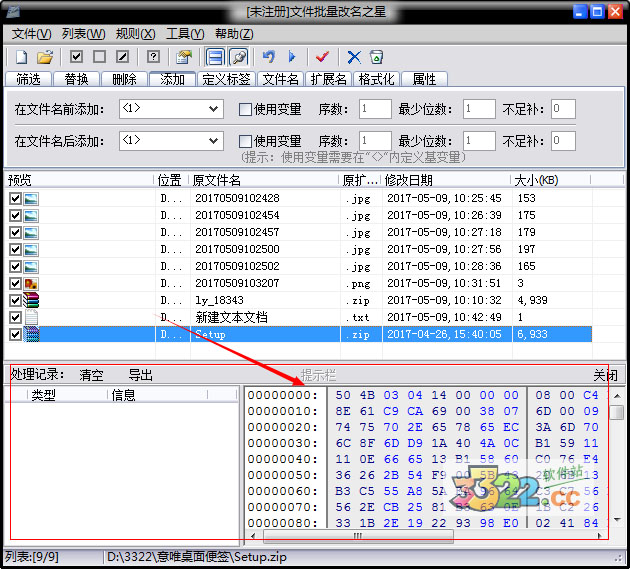Open the 规则(X) menu
The image size is (630, 569).
click(135, 34)
